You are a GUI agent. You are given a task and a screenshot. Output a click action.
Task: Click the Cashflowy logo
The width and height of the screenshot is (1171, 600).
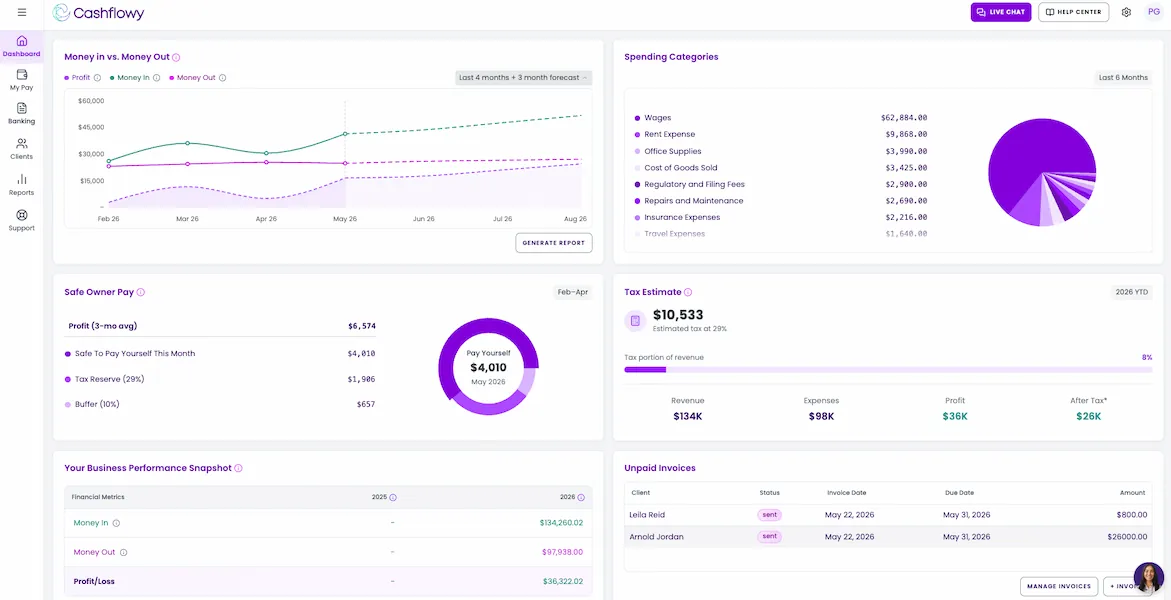point(98,13)
